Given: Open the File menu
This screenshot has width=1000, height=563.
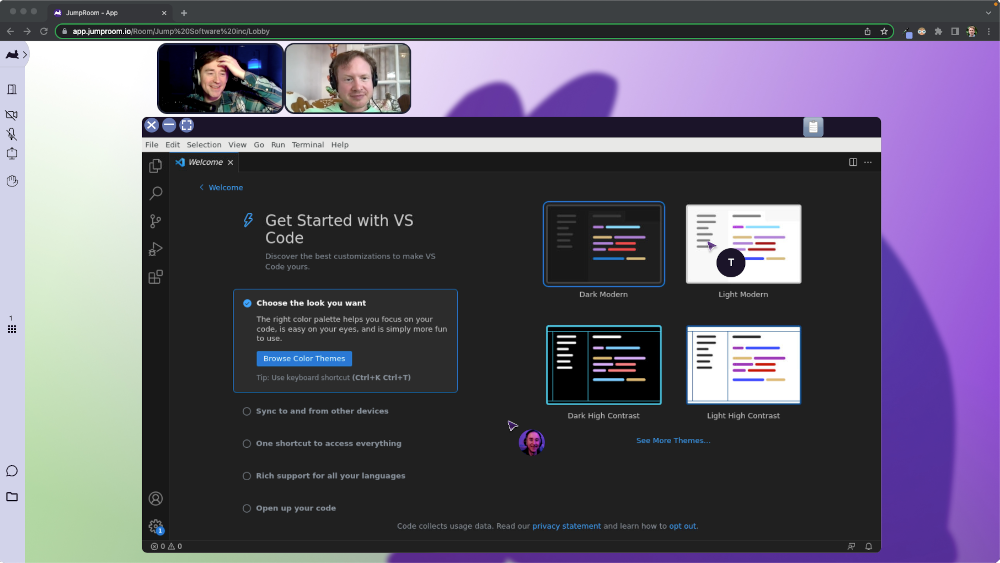Looking at the screenshot, I should pos(152,145).
